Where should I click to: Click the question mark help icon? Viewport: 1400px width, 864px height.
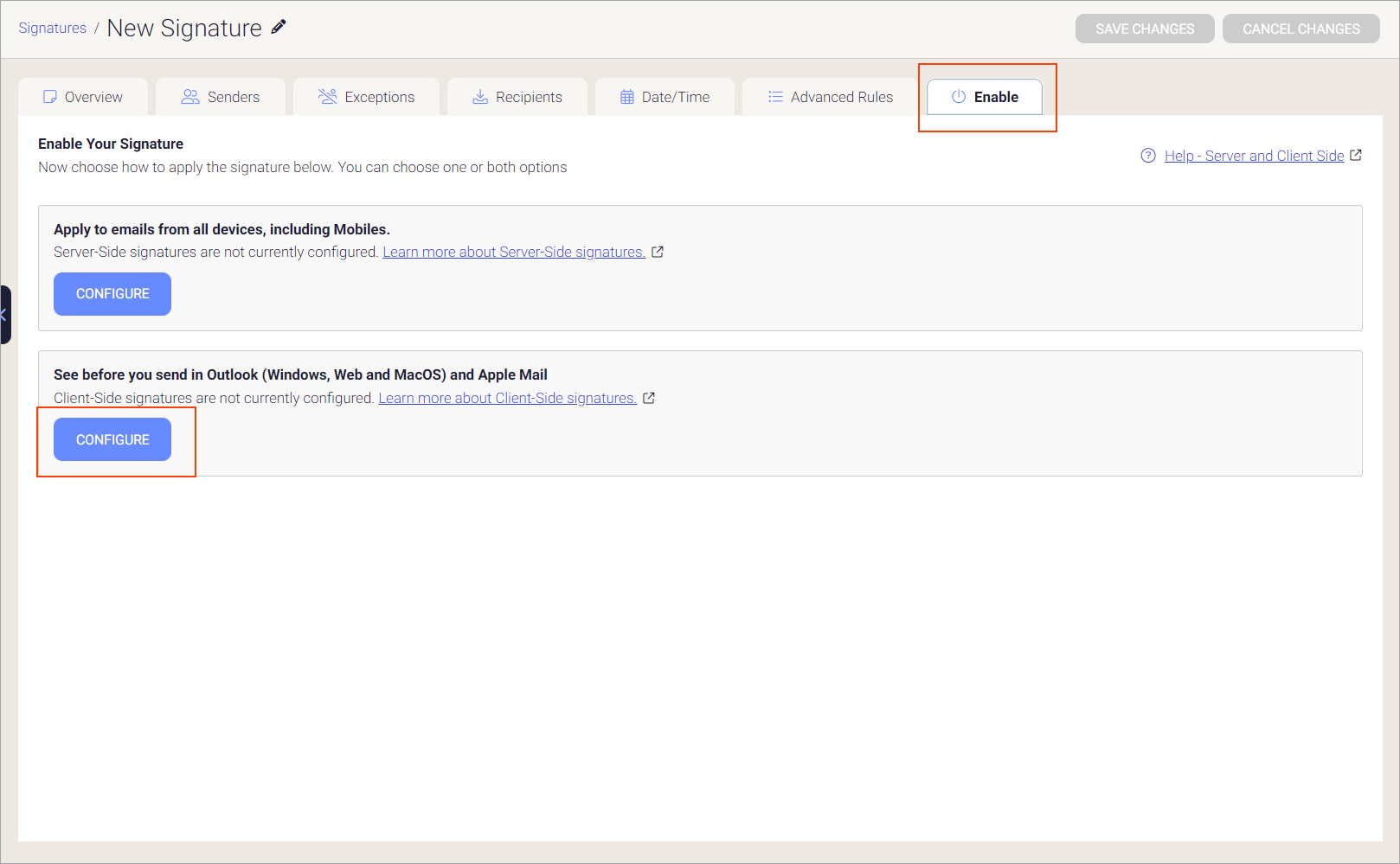pos(1146,156)
